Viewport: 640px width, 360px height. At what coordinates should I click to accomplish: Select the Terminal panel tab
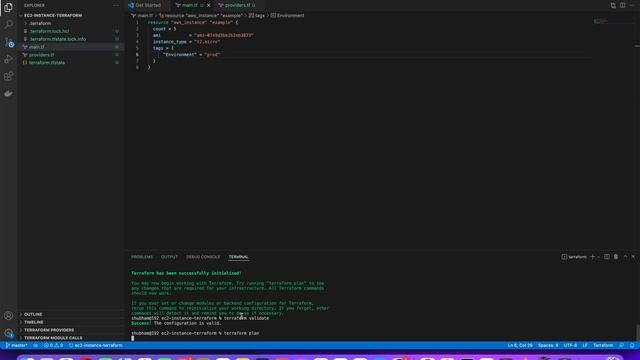tap(238, 257)
